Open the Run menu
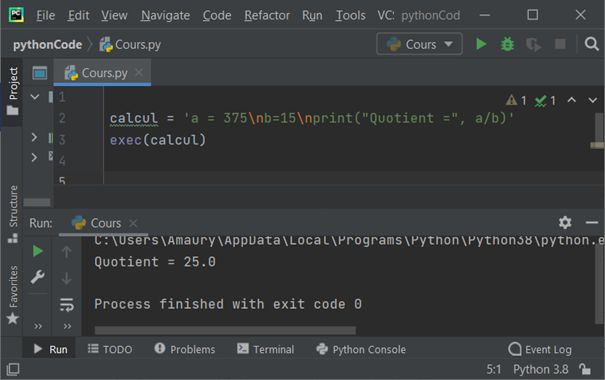Viewport: 605px width, 380px height. pos(312,15)
